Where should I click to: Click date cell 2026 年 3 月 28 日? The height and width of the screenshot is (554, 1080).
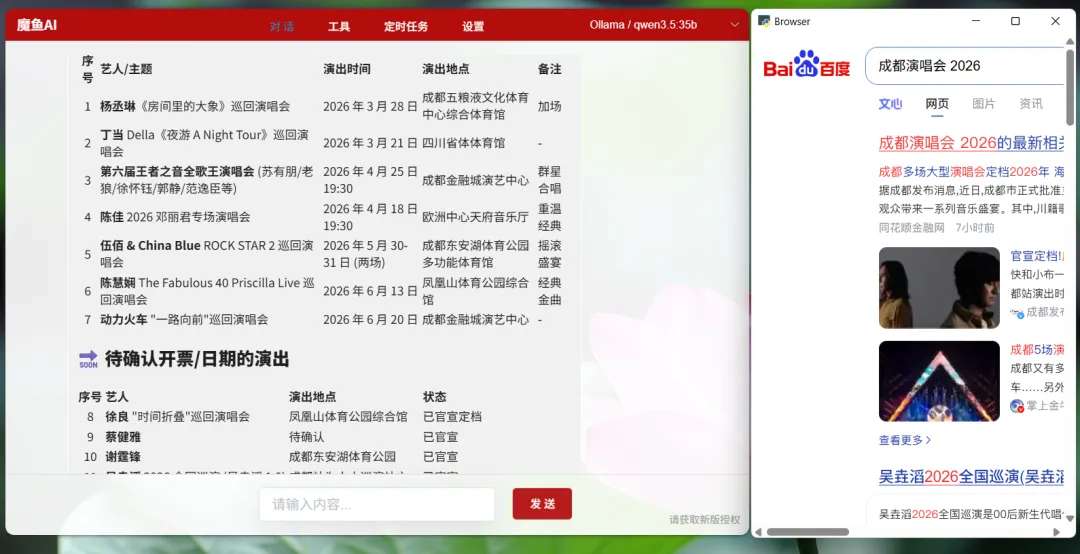(370, 106)
